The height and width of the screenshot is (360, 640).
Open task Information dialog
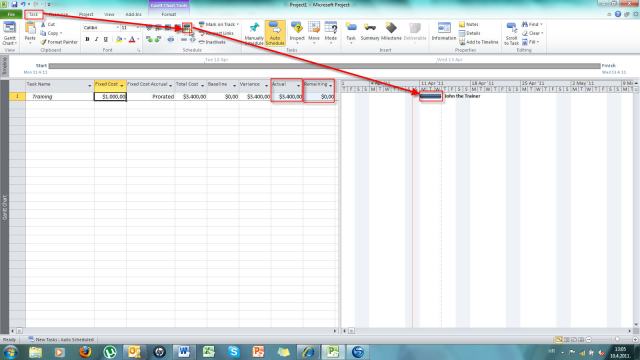coord(444,32)
